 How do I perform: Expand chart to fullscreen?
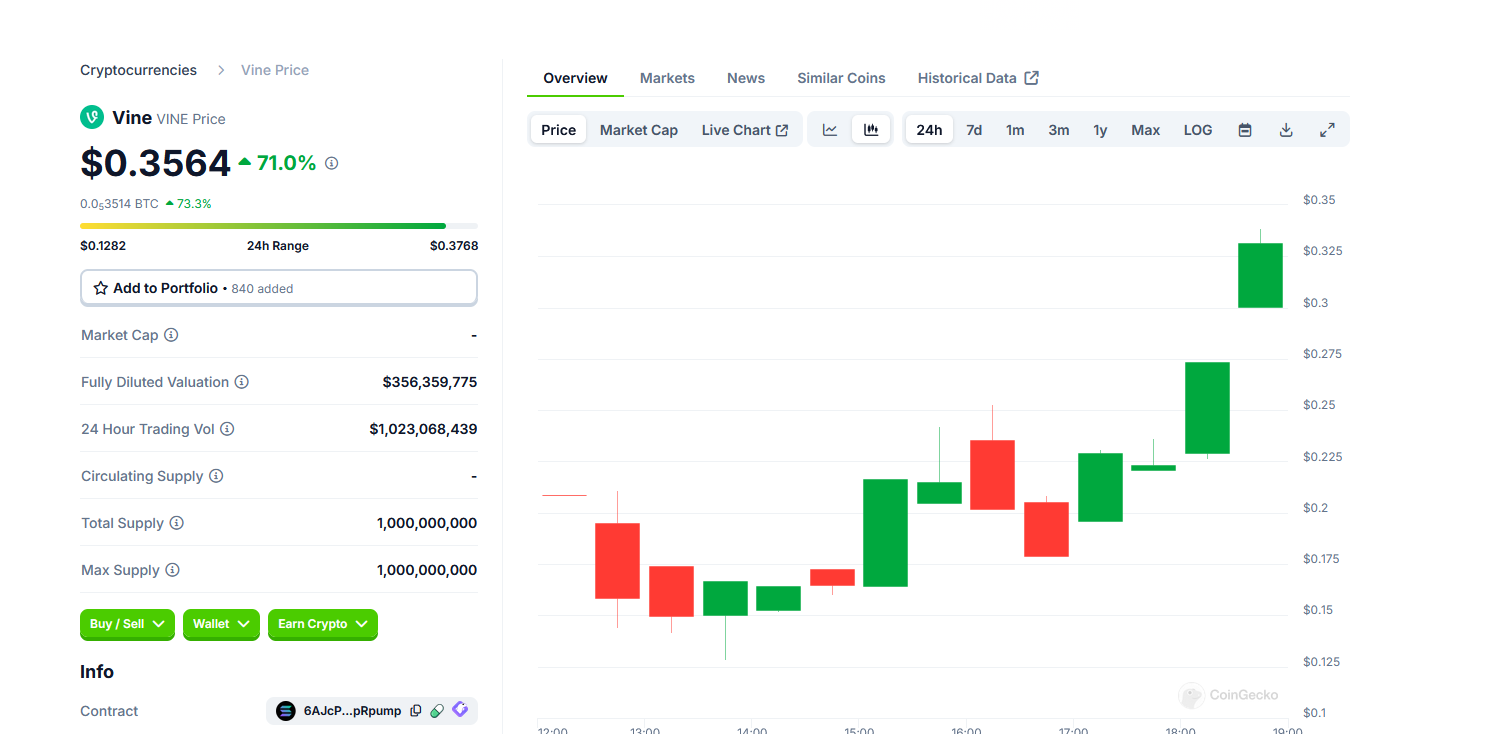[x=1327, y=130]
